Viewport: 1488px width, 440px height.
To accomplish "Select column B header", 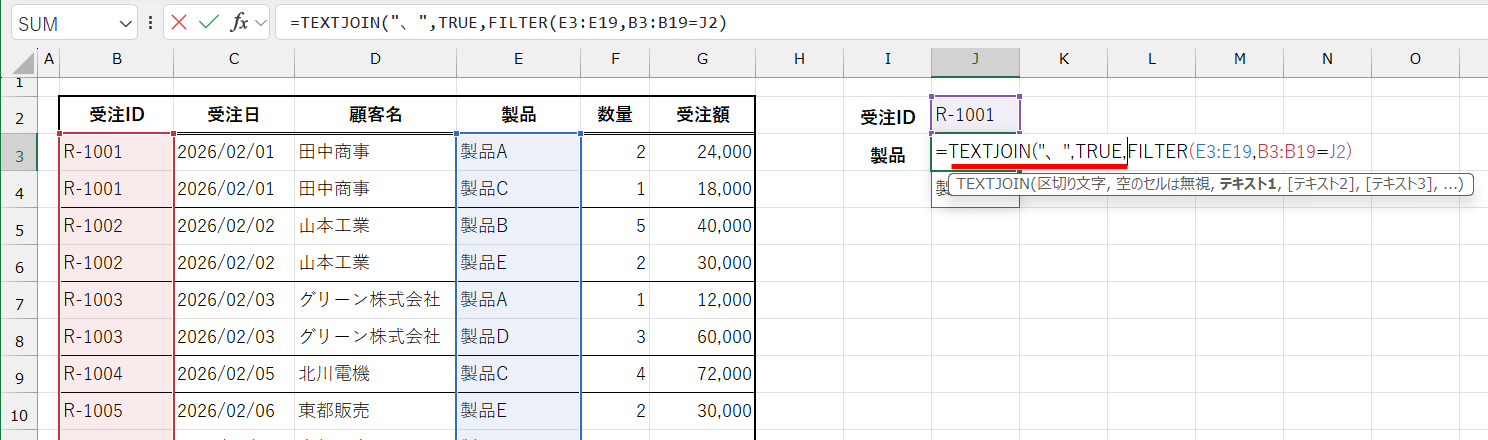I will 117,59.
